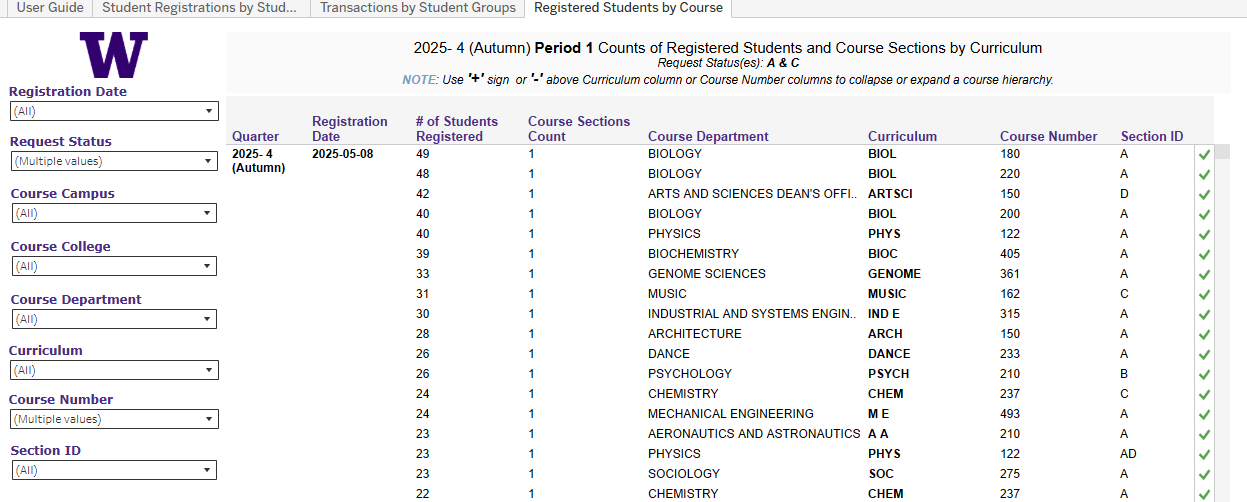This screenshot has height=502, width=1247.
Task: Open the Request Status filter dropdown
Action: coord(114,161)
